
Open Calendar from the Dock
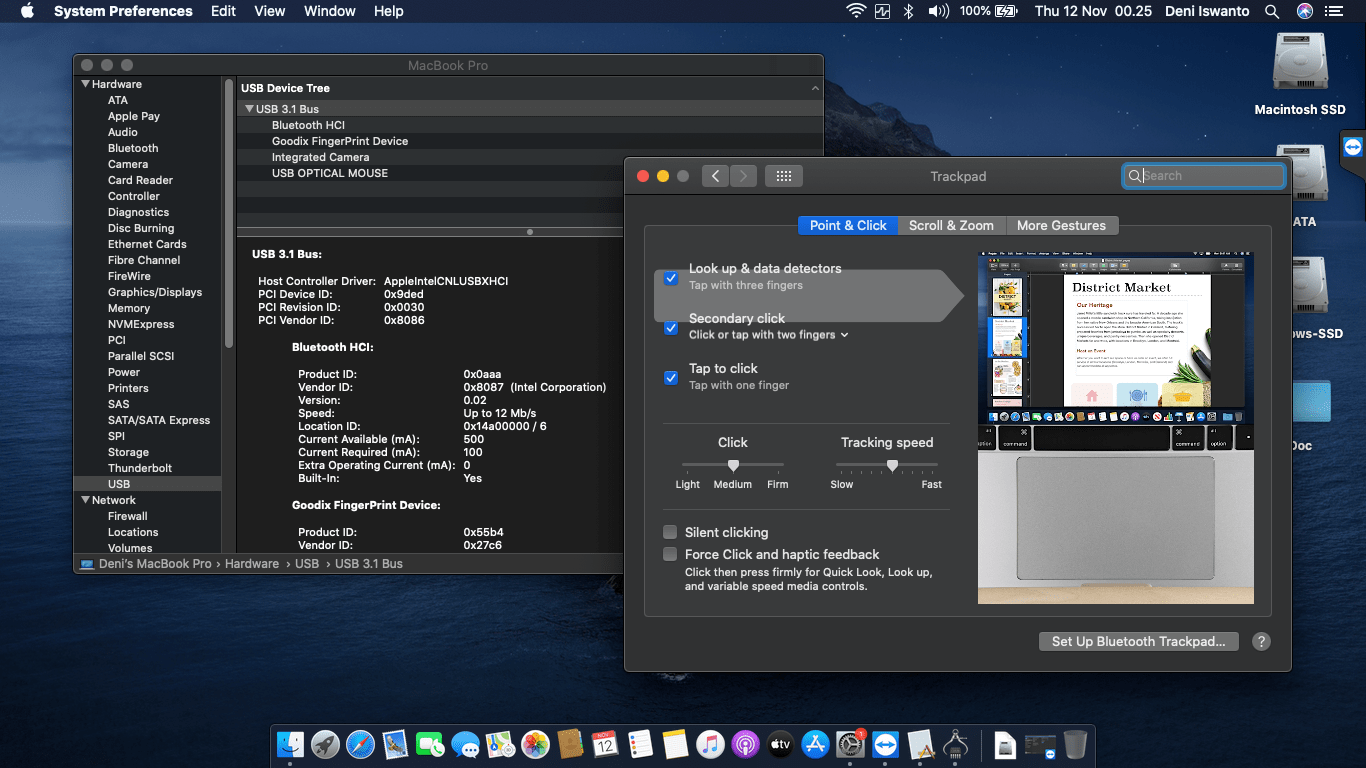[x=605, y=744]
